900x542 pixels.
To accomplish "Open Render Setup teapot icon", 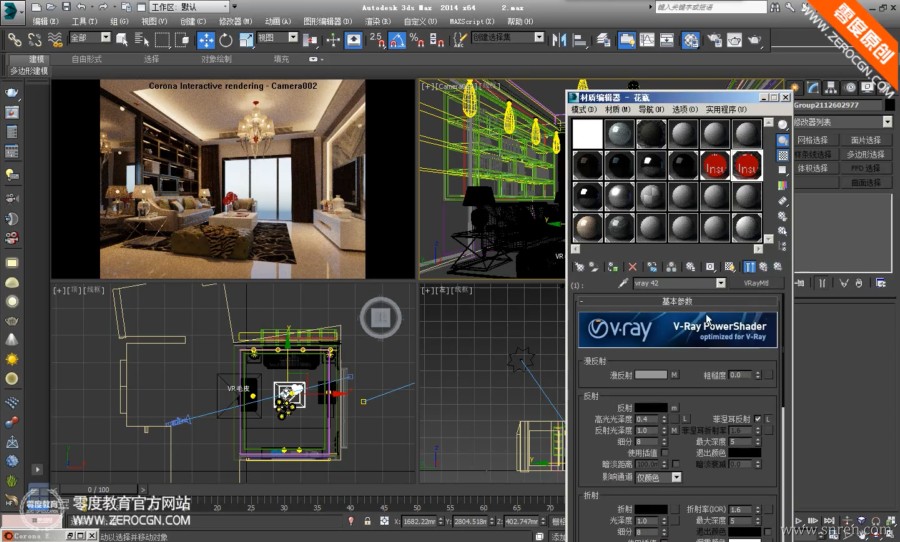I will click(x=713, y=40).
